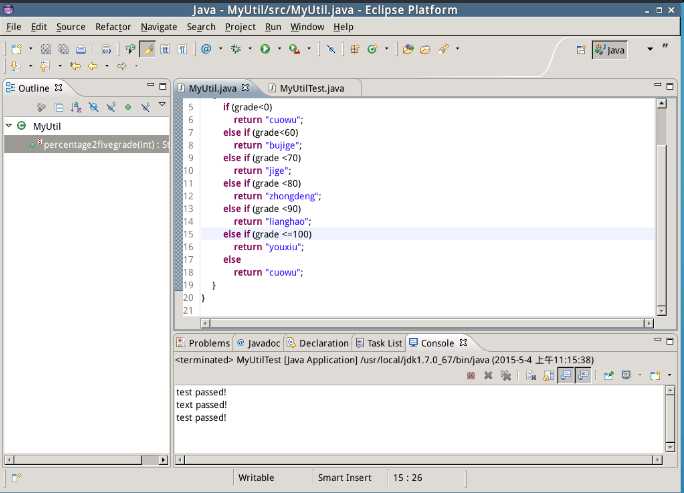Open the Refactor menu
This screenshot has width=684, height=493.
[x=113, y=27]
